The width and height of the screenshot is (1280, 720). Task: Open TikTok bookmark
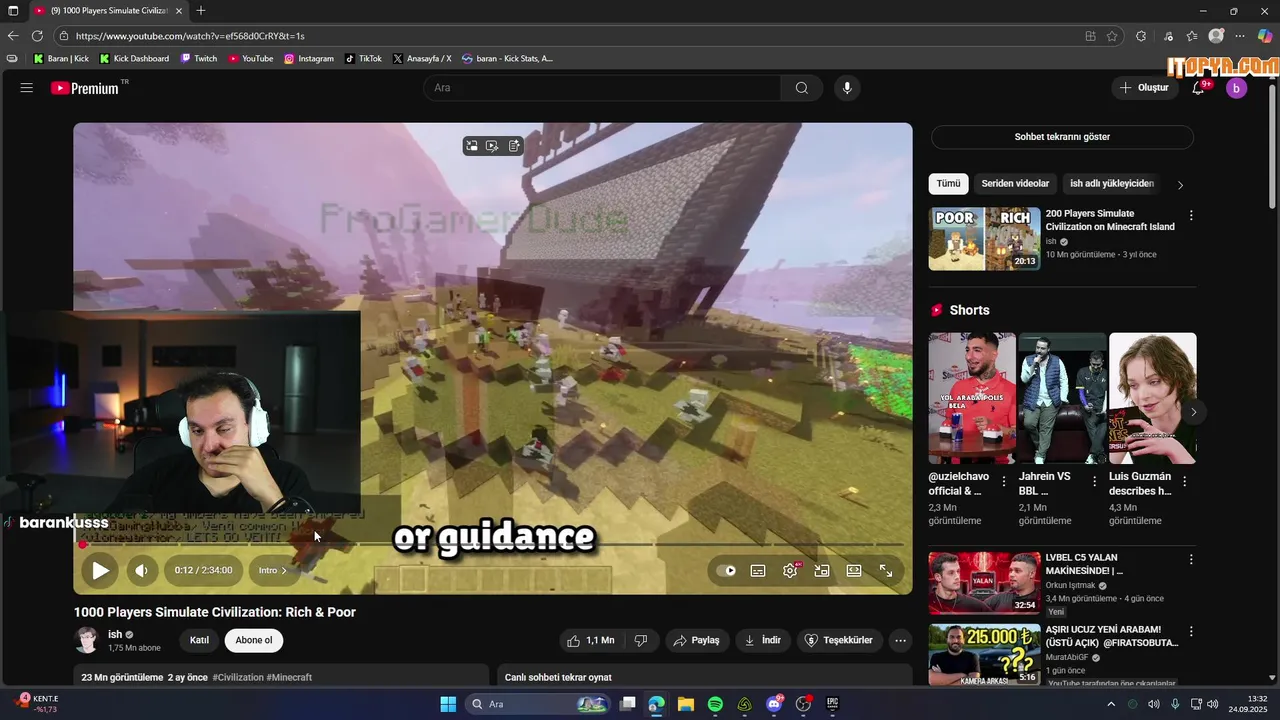pos(363,58)
